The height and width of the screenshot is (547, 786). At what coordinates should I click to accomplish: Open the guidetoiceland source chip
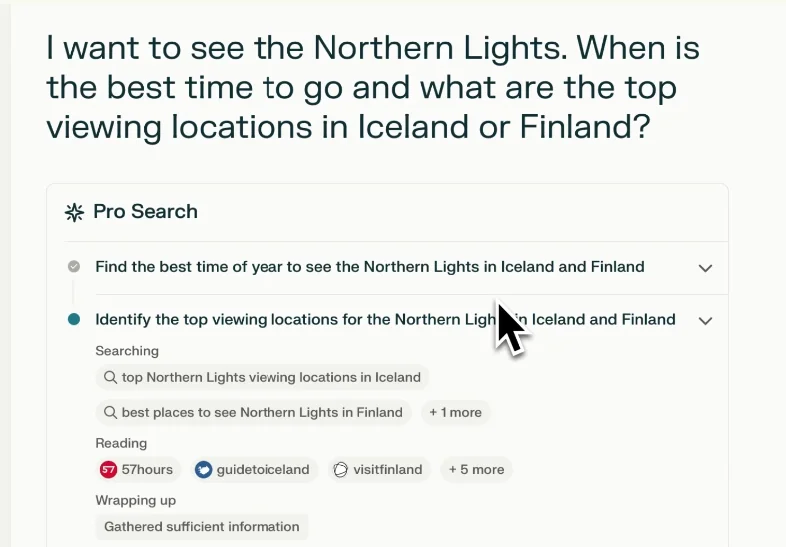click(x=254, y=470)
